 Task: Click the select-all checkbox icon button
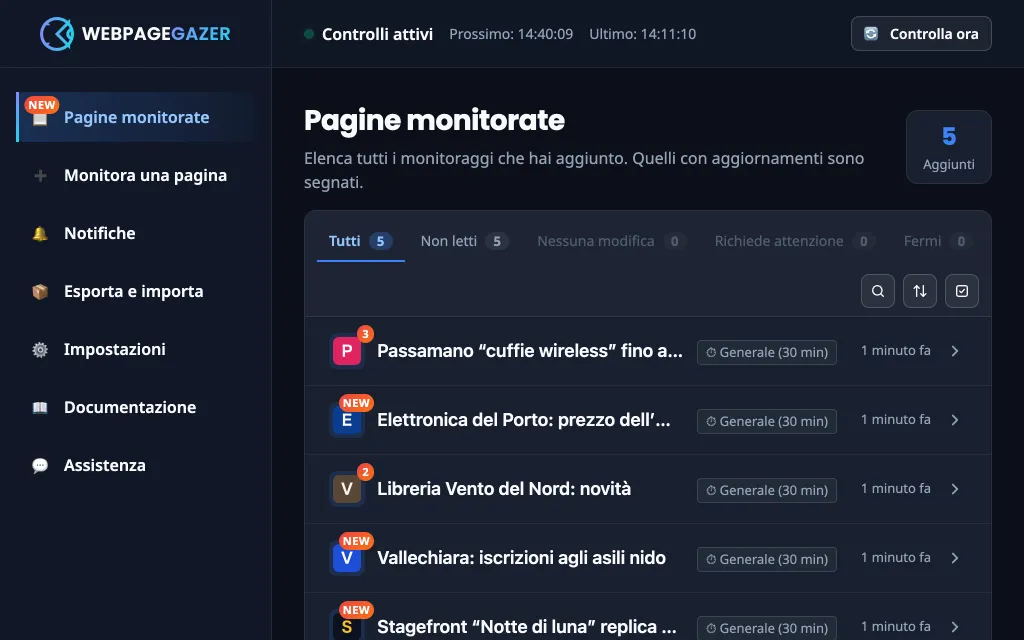(x=962, y=291)
